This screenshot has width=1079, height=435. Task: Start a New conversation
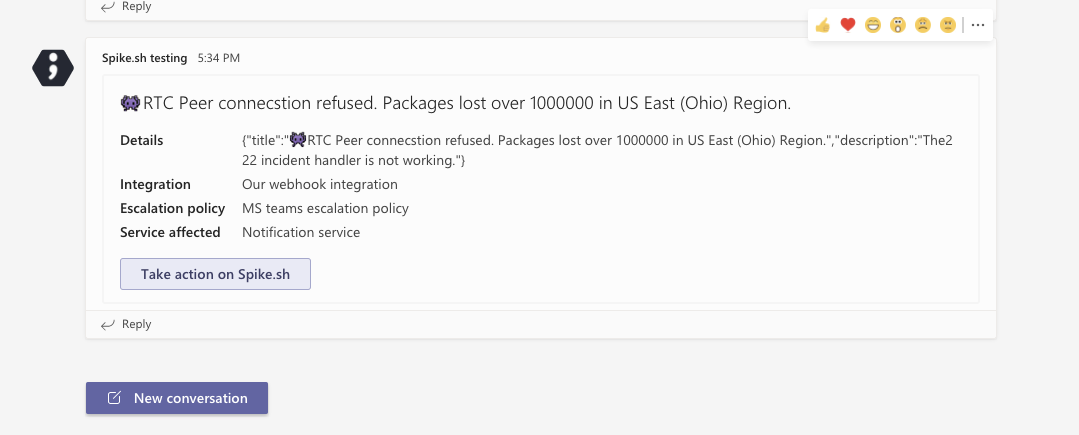(177, 398)
